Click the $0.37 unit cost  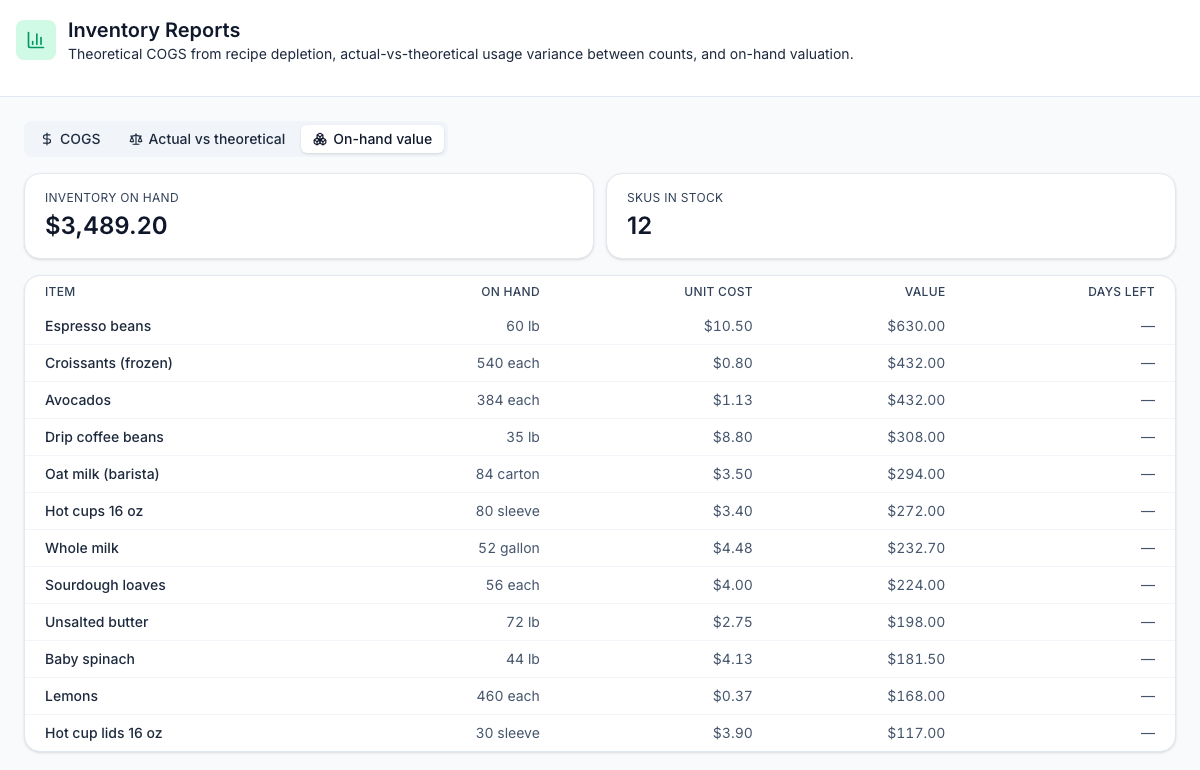(x=733, y=696)
